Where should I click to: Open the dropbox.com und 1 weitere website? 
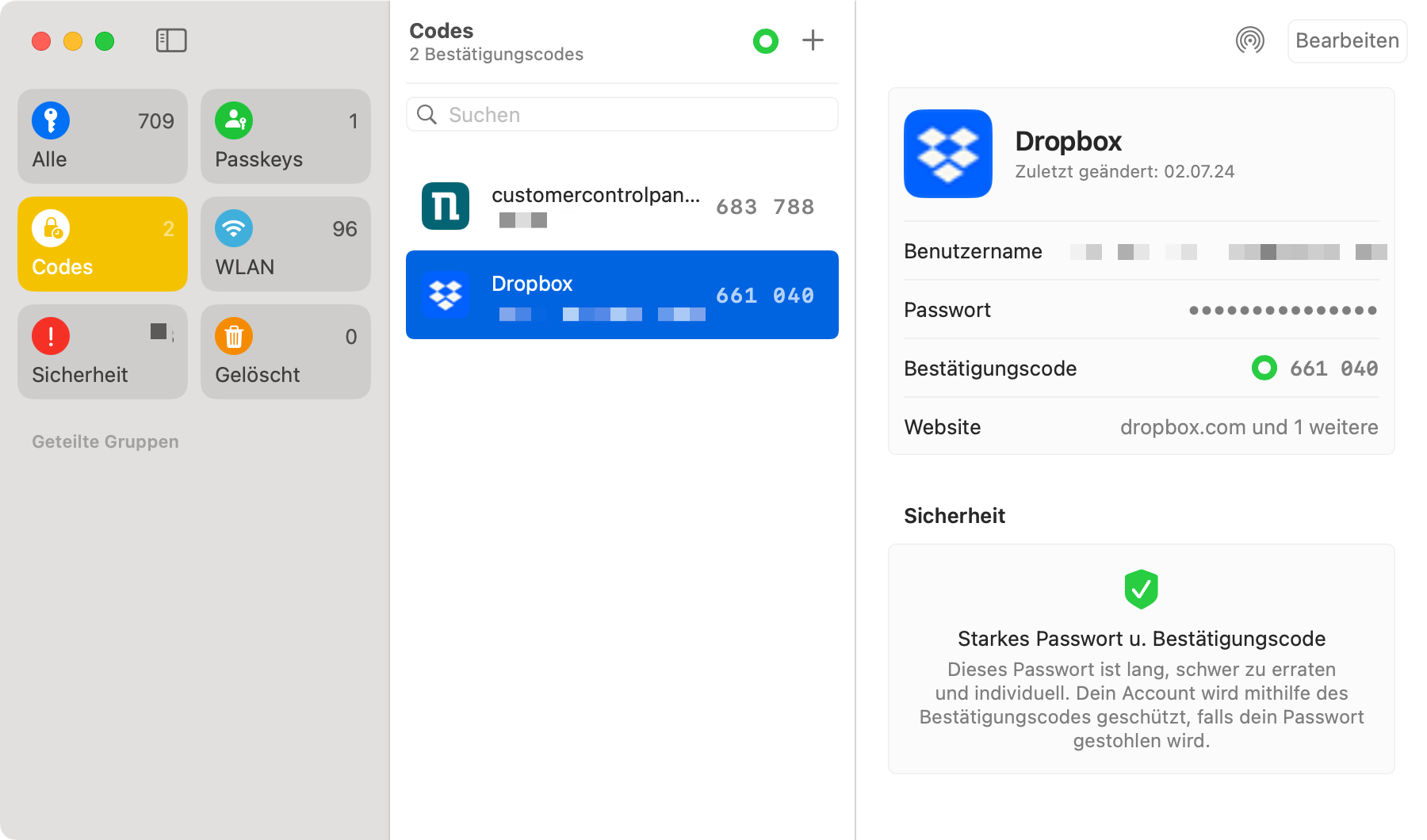coord(1249,427)
